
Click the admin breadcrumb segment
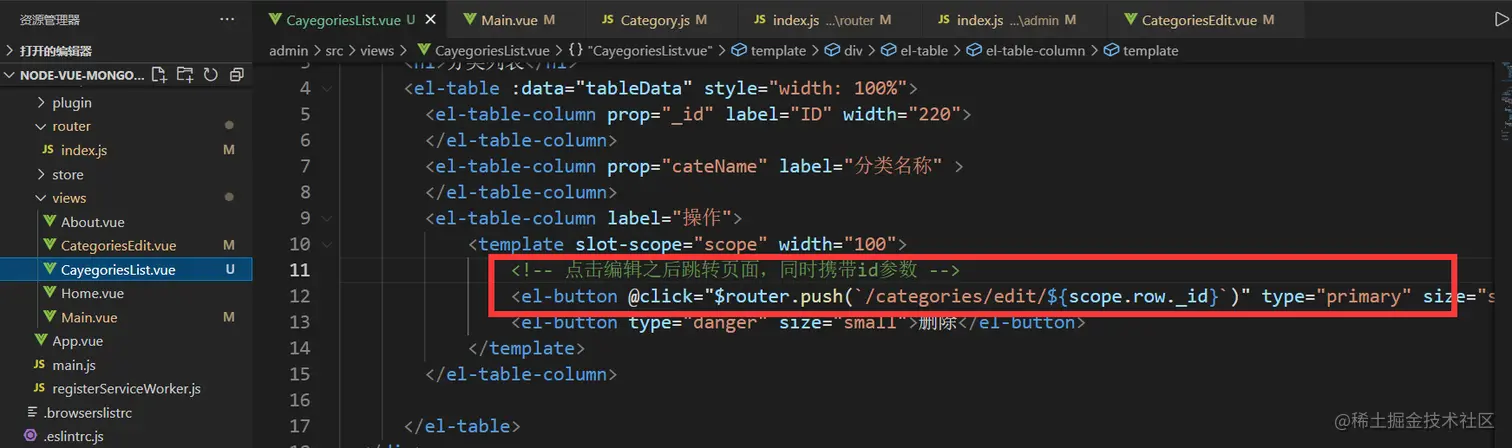coord(288,50)
